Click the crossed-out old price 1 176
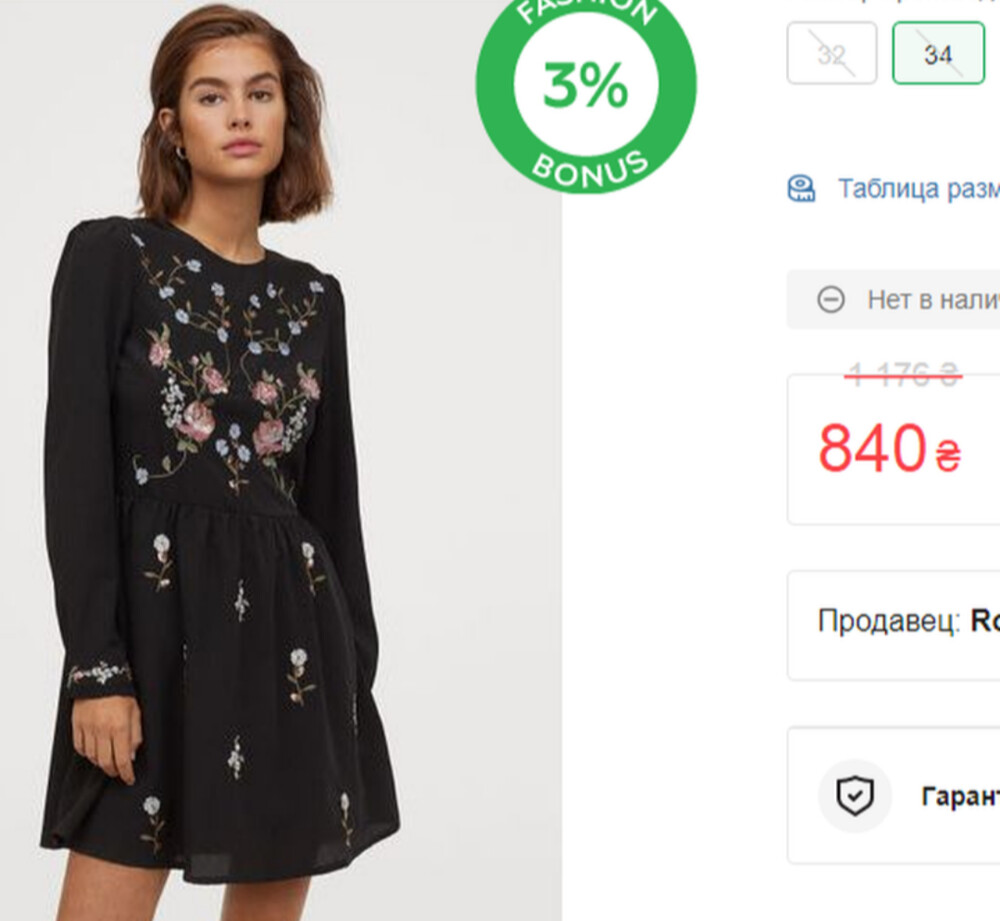The image size is (1000, 921). [903, 376]
